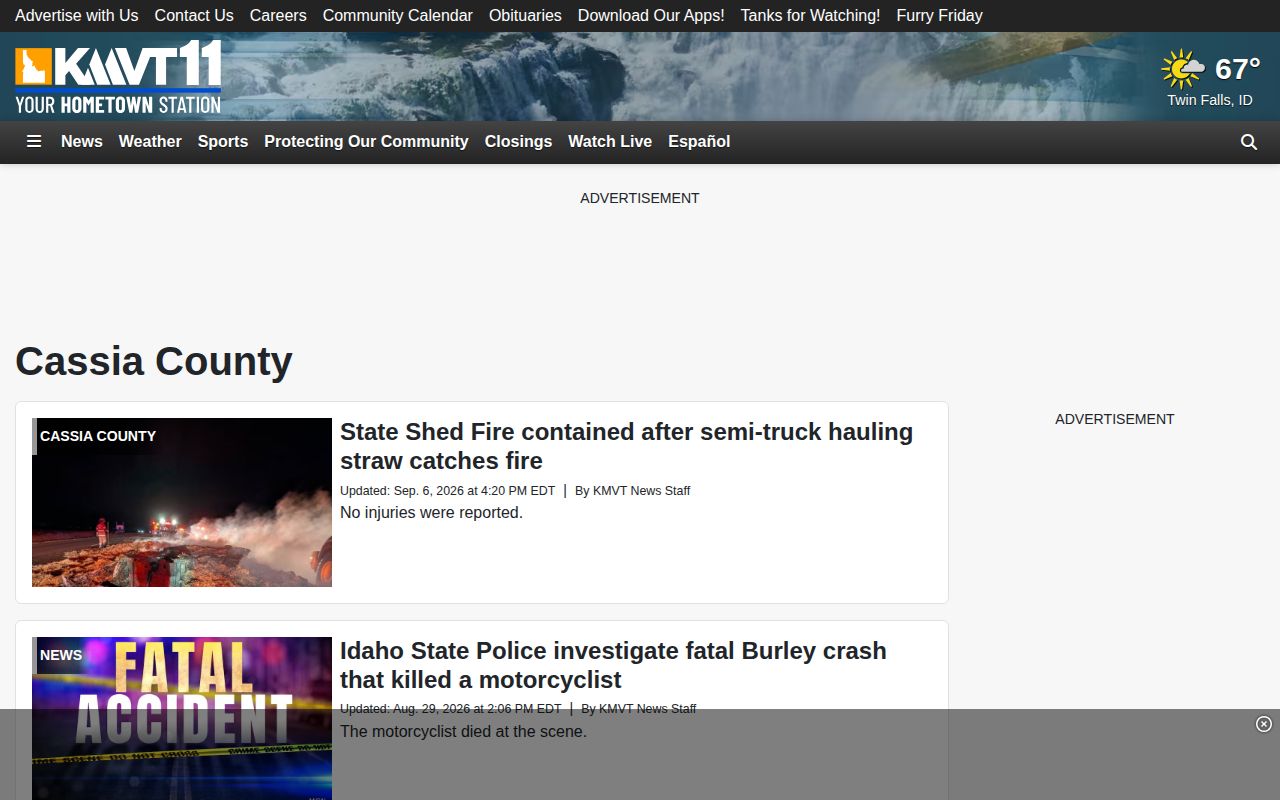Click the Sep. 6 updated timestamp
The height and width of the screenshot is (800, 1280).
[x=447, y=491]
